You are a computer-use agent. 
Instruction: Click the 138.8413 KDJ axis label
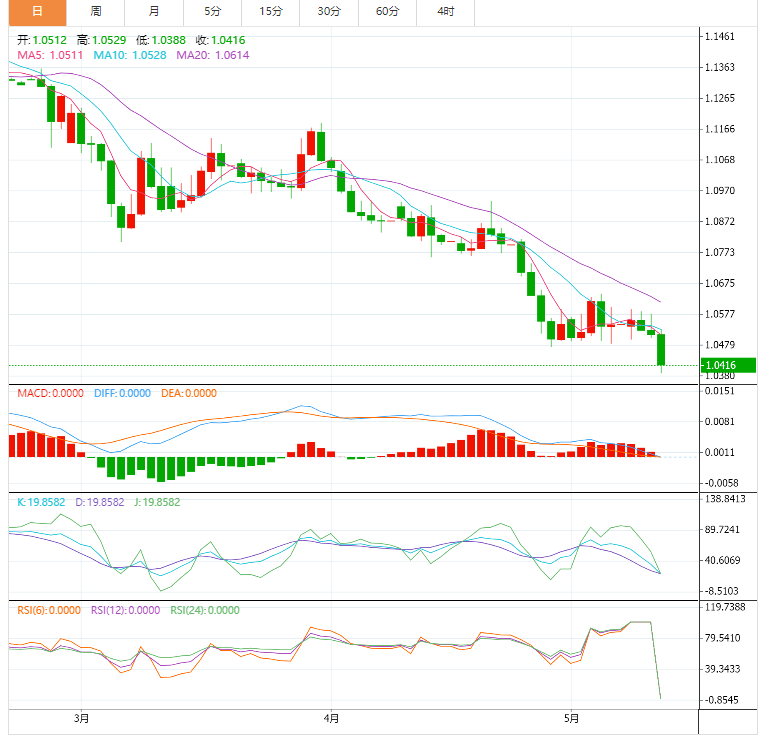(725, 499)
